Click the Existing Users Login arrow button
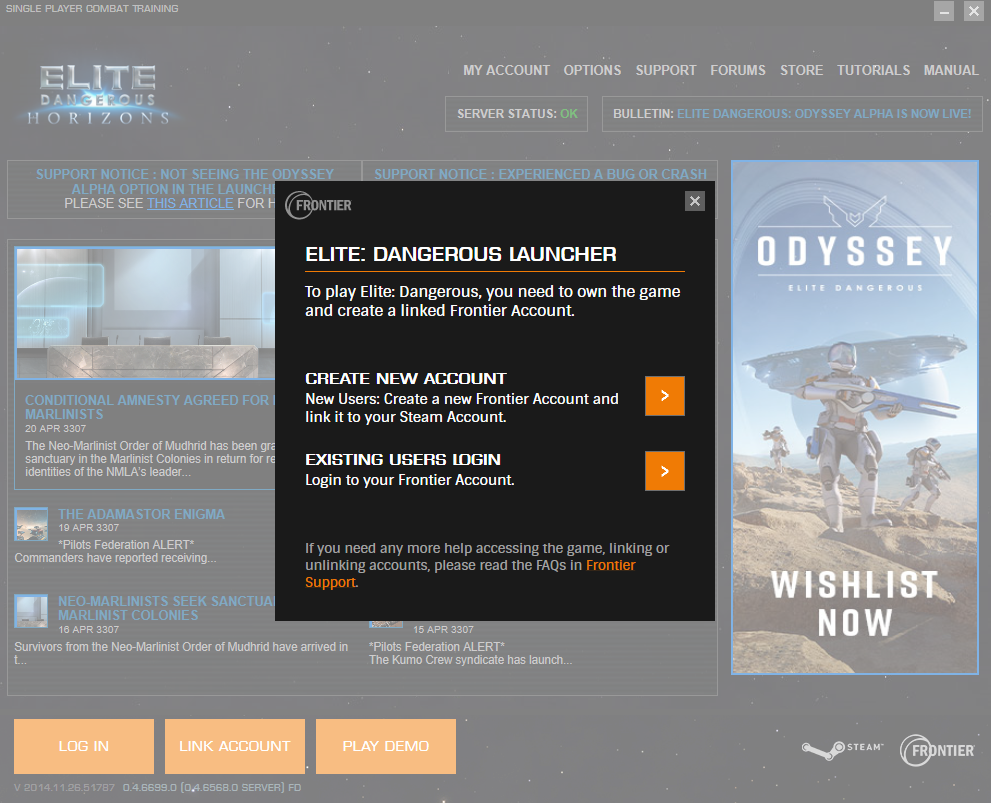 (664, 471)
